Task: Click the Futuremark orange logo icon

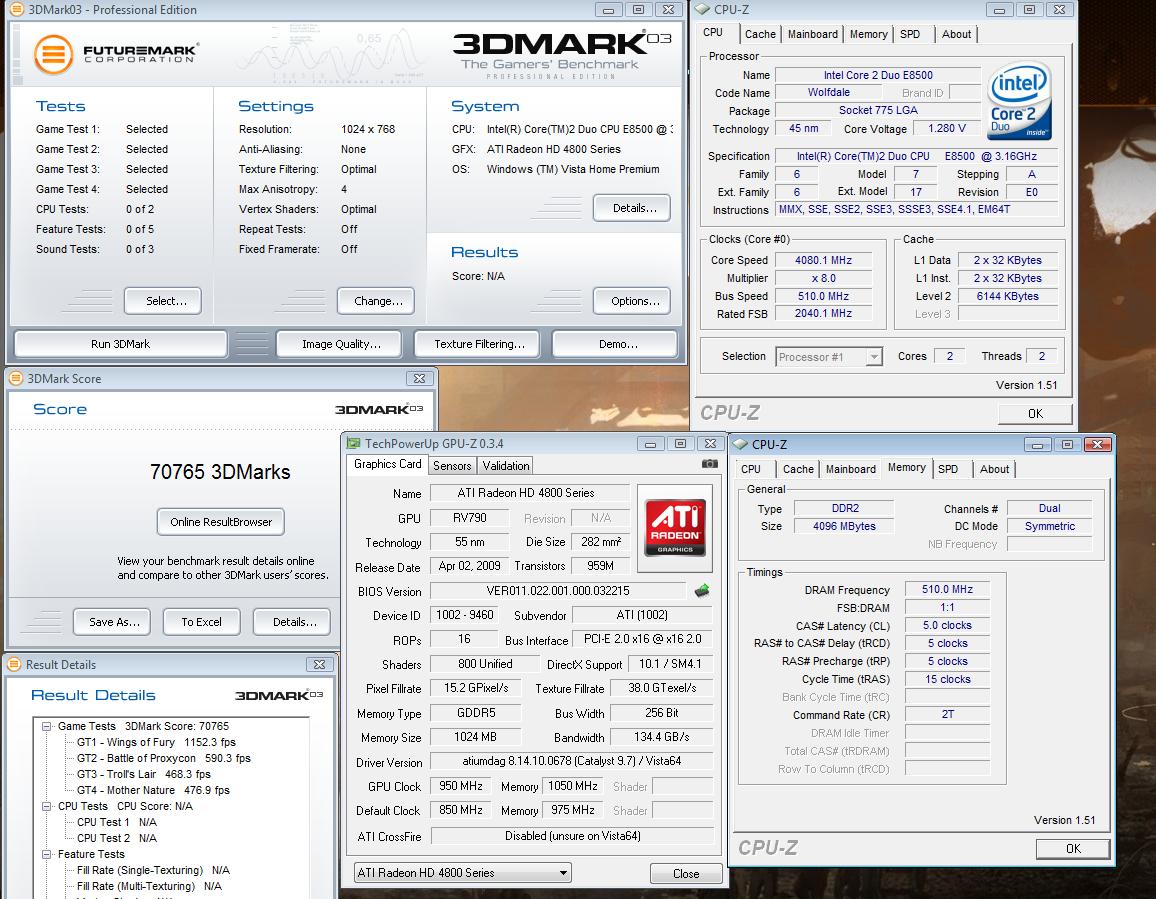Action: click(54, 55)
